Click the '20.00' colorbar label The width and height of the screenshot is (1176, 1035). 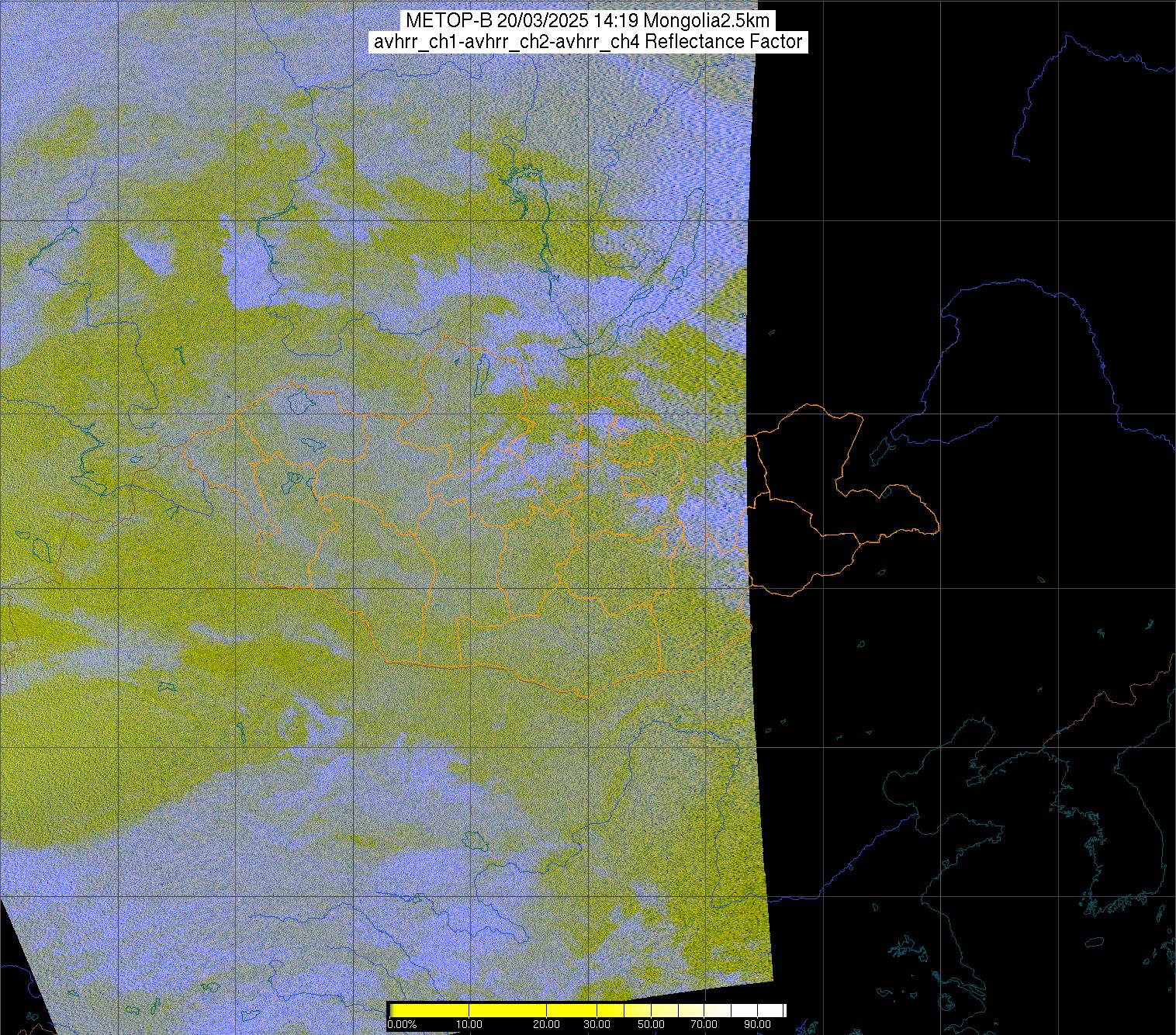click(547, 1024)
